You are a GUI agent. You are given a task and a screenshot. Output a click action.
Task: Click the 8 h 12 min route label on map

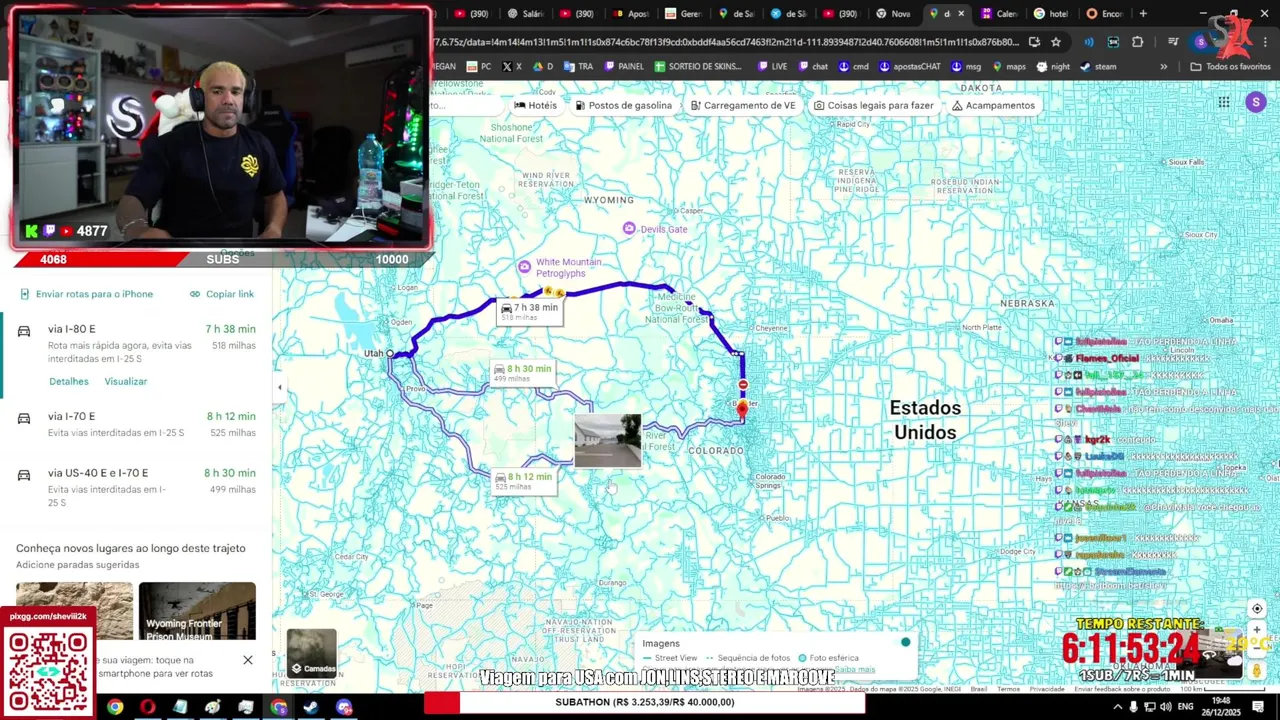[523, 480]
